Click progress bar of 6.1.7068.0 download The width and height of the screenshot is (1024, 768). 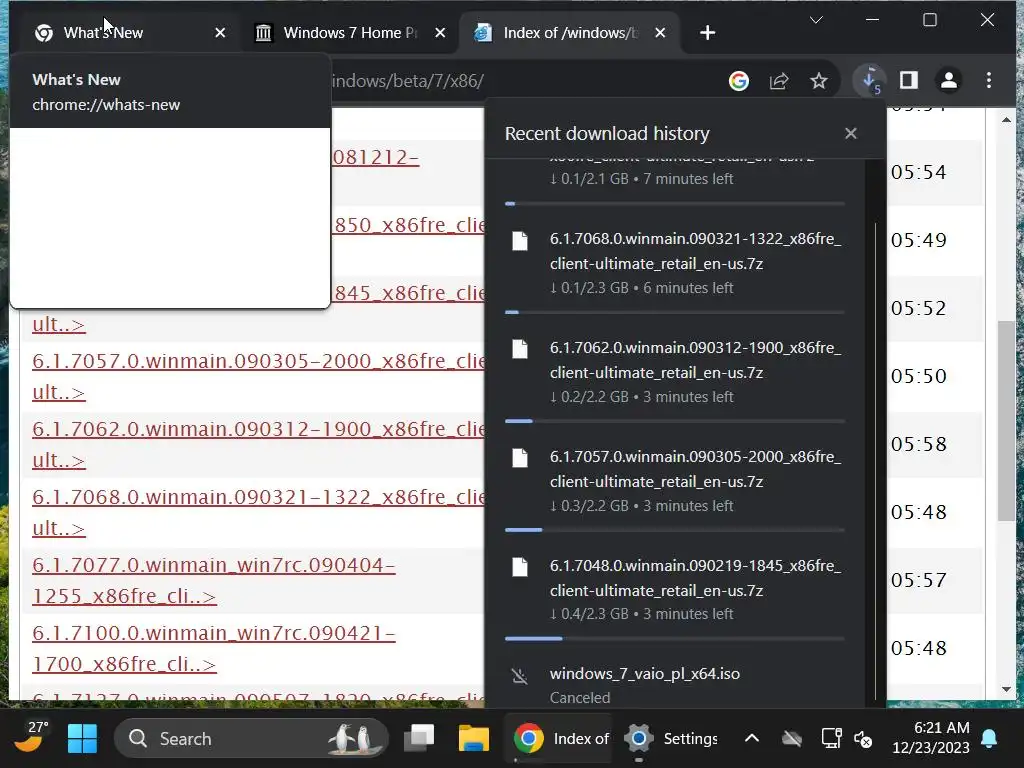coord(675,312)
